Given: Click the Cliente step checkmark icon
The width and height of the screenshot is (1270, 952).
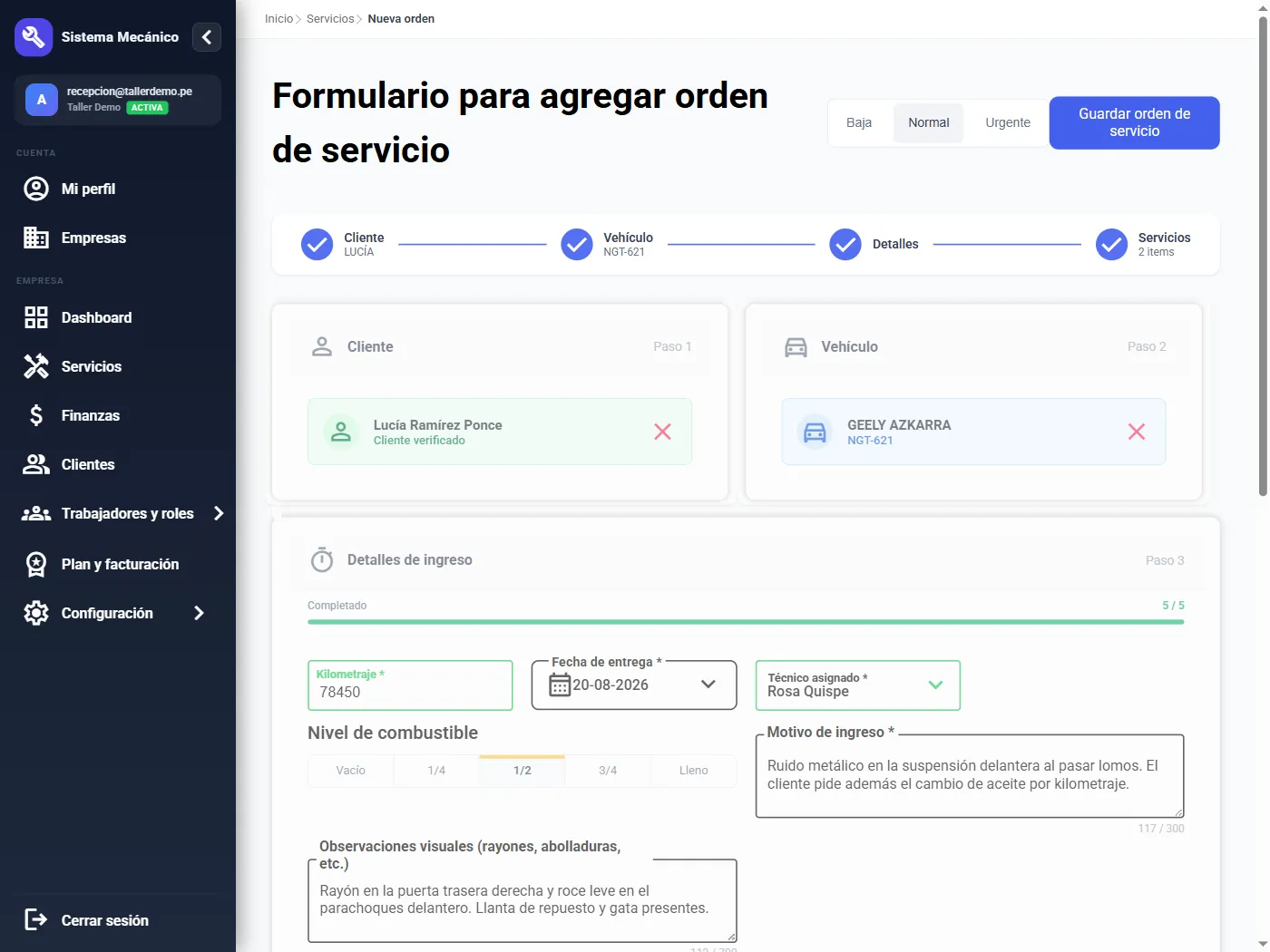Looking at the screenshot, I should 317,244.
